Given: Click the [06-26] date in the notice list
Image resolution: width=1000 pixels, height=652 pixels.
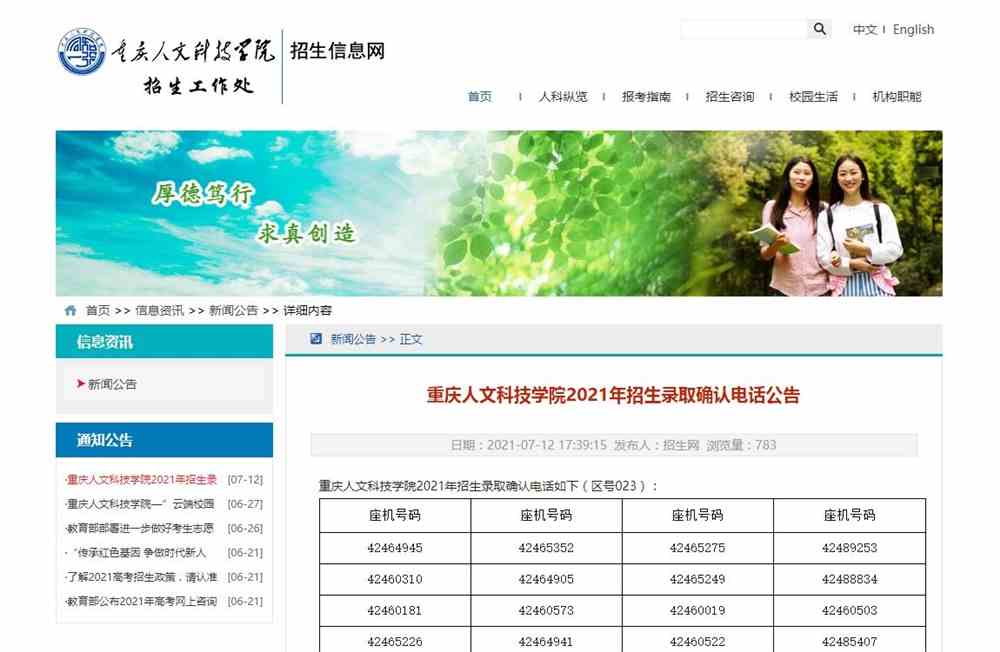Looking at the screenshot, I should point(245,528).
